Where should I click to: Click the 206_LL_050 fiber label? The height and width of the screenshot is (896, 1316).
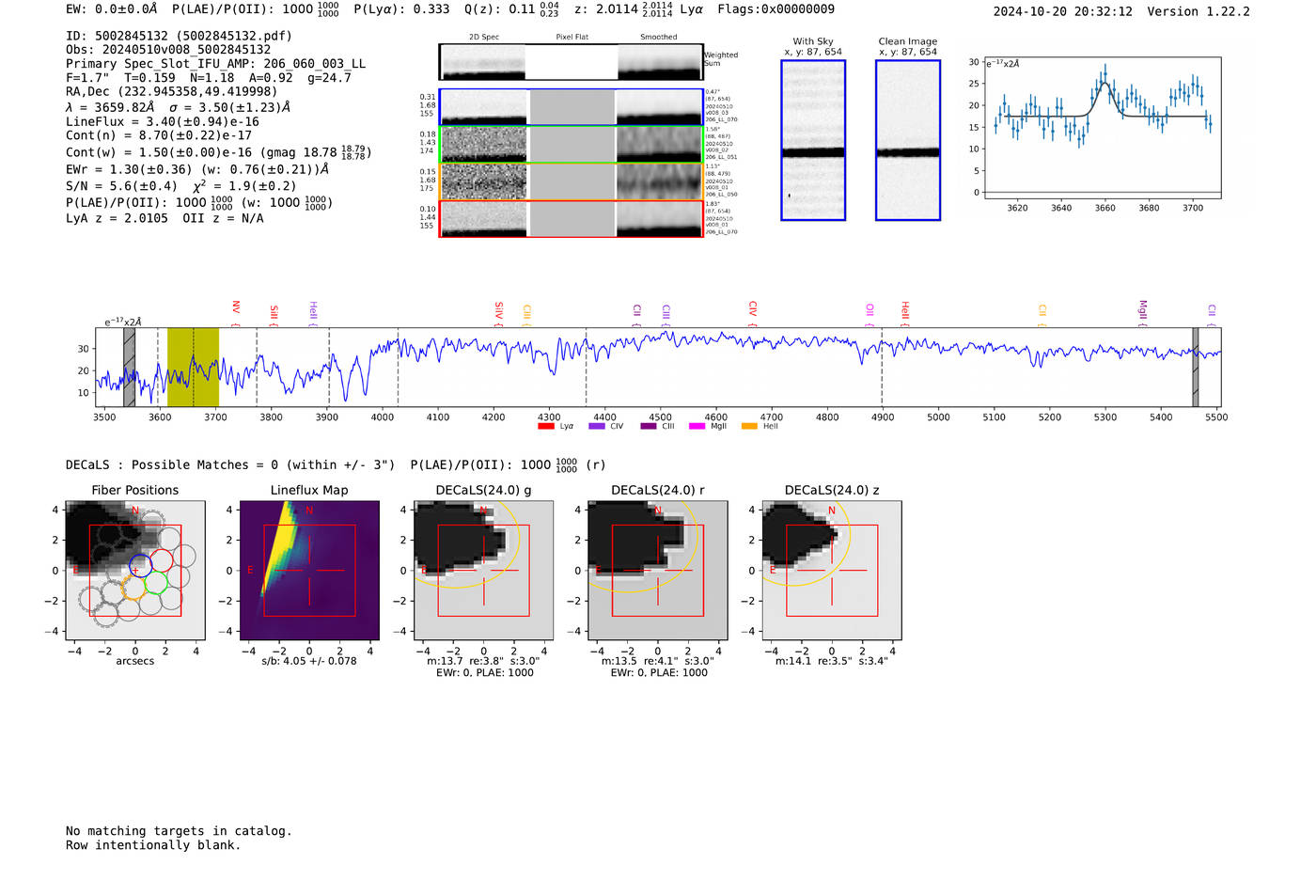[x=722, y=195]
